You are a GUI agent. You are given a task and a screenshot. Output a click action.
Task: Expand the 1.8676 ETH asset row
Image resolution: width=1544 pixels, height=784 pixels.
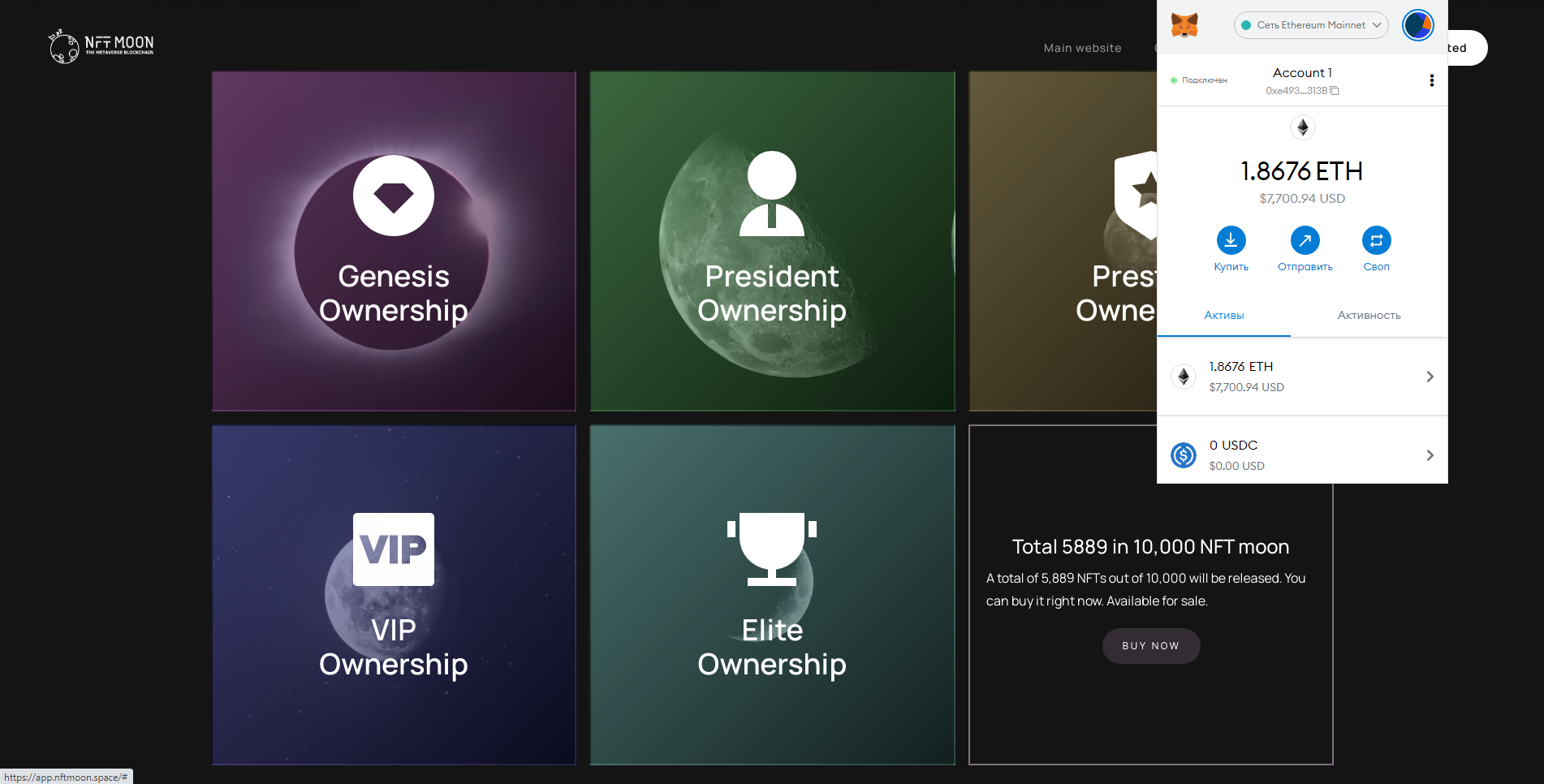pyautogui.click(x=1302, y=377)
